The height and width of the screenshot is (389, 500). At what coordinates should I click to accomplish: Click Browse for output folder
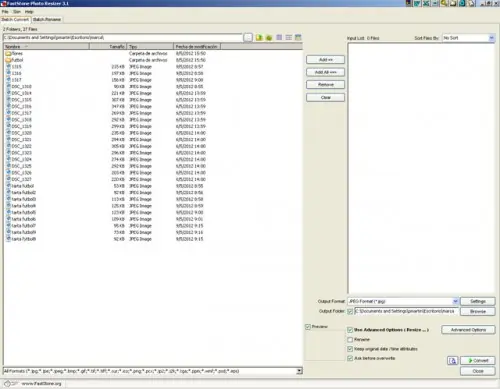click(478, 311)
